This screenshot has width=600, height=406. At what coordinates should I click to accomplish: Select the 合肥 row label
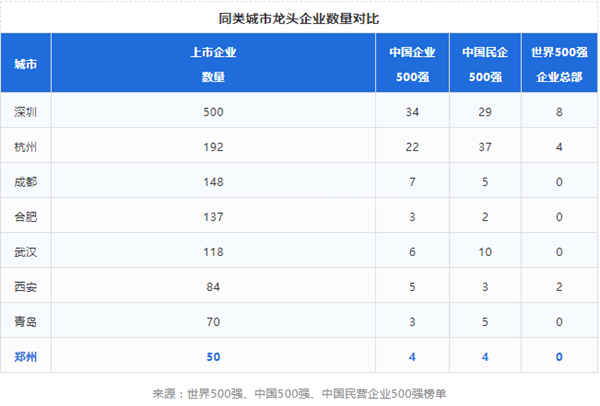pyautogui.click(x=26, y=216)
